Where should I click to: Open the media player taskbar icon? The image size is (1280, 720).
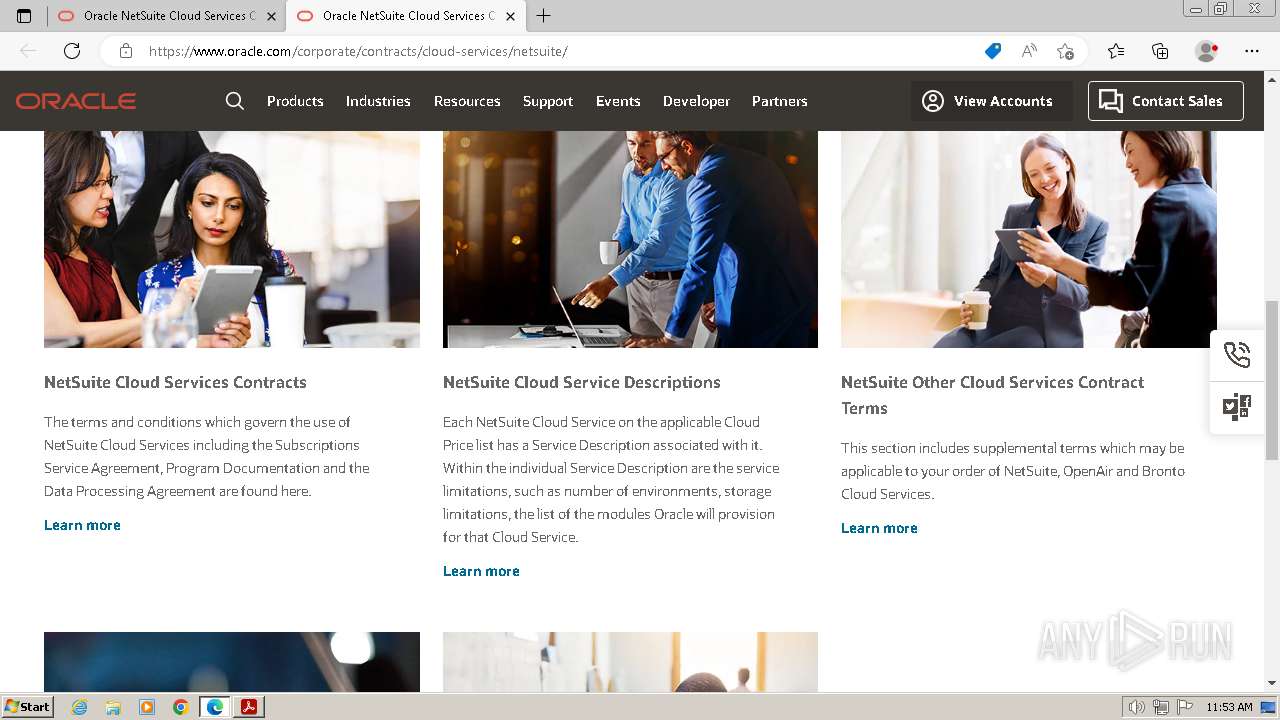[x=147, y=707]
